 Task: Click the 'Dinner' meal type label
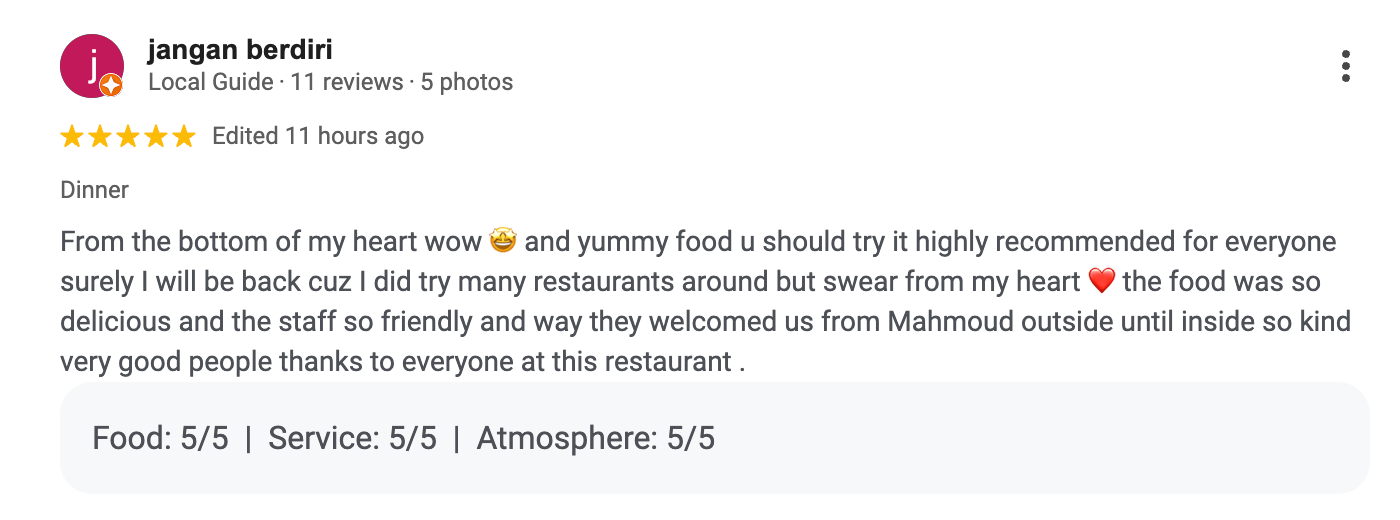pyautogui.click(x=95, y=190)
